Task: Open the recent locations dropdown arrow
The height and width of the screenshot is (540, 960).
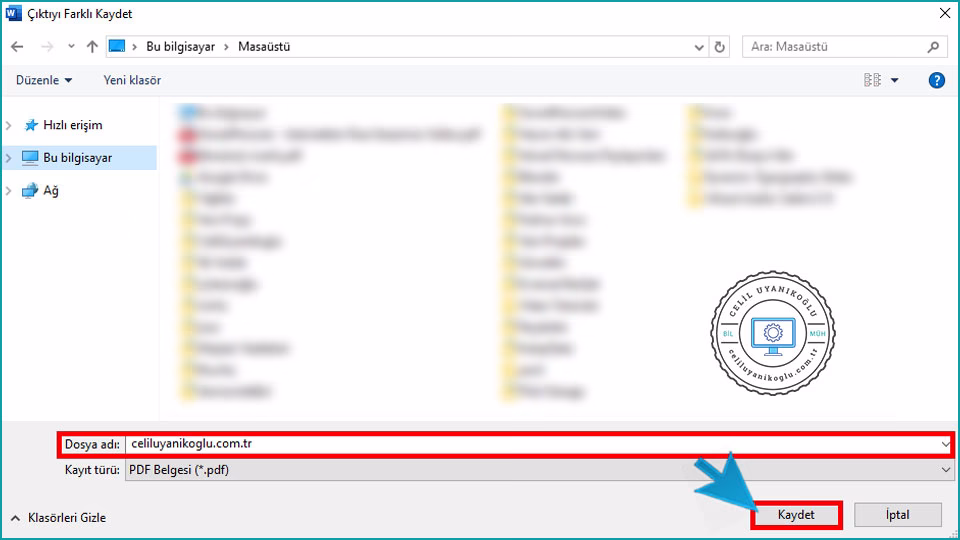Action: [x=71, y=47]
